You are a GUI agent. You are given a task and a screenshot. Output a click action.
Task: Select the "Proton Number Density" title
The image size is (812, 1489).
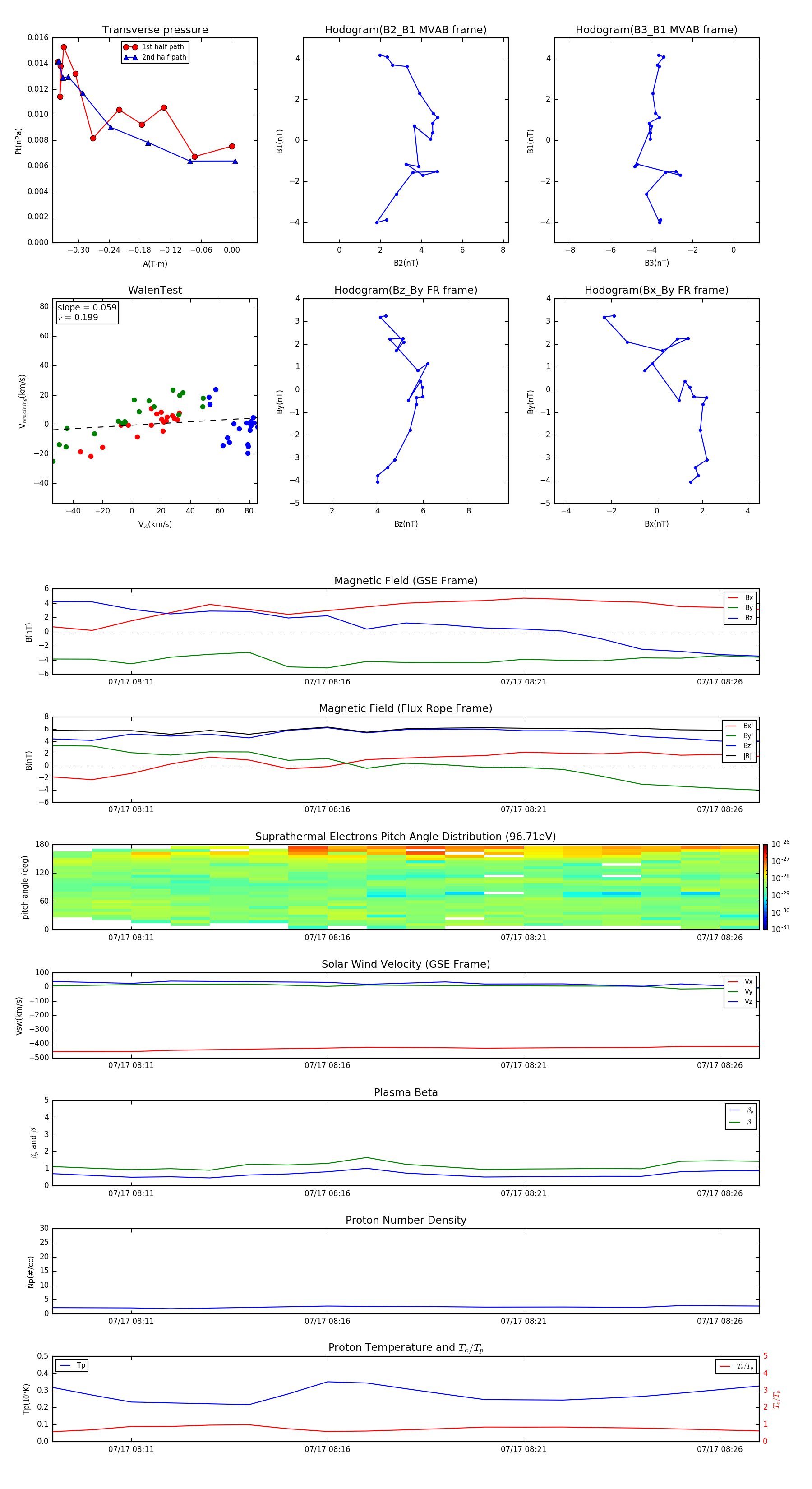coord(406,1220)
